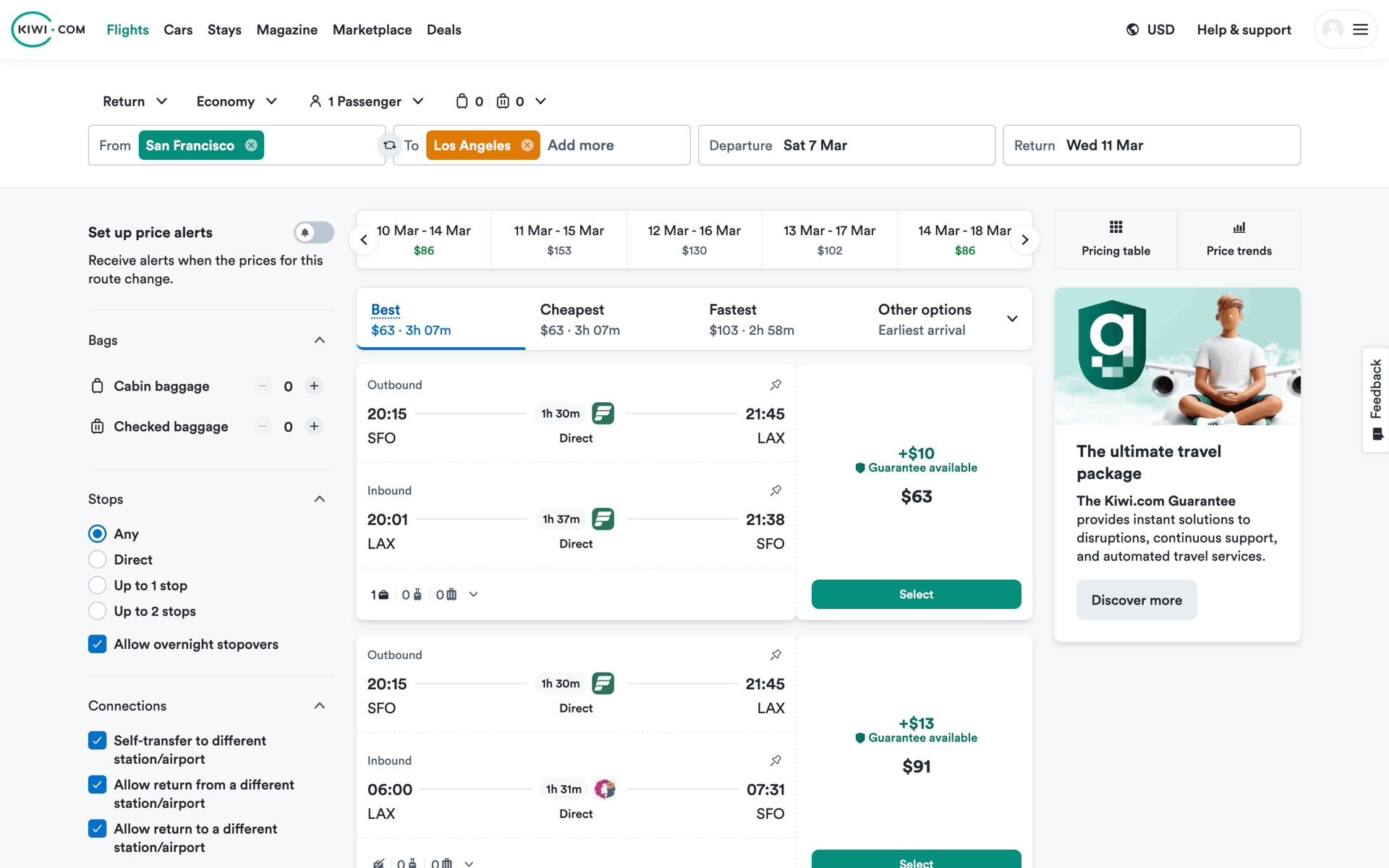Pin the 06:00 inbound flight
Viewport: 1389px width, 868px height.
[776, 760]
